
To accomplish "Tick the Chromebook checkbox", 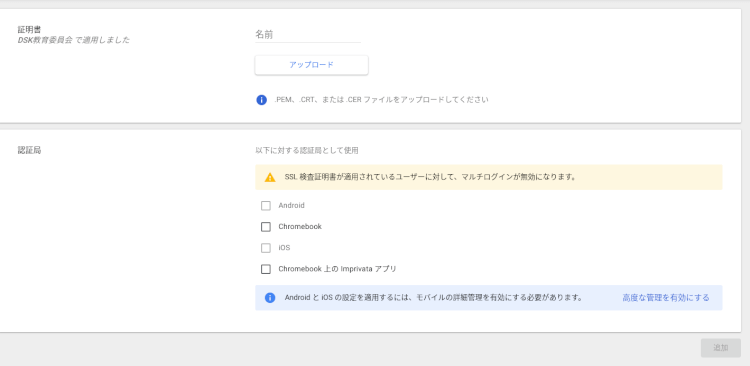I will tap(266, 227).
